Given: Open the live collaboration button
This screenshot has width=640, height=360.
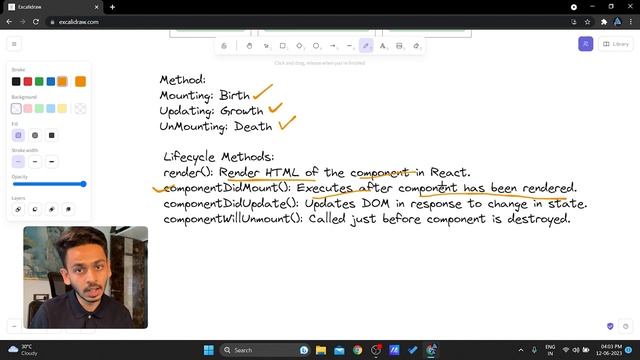Looking at the screenshot, I should click(585, 44).
